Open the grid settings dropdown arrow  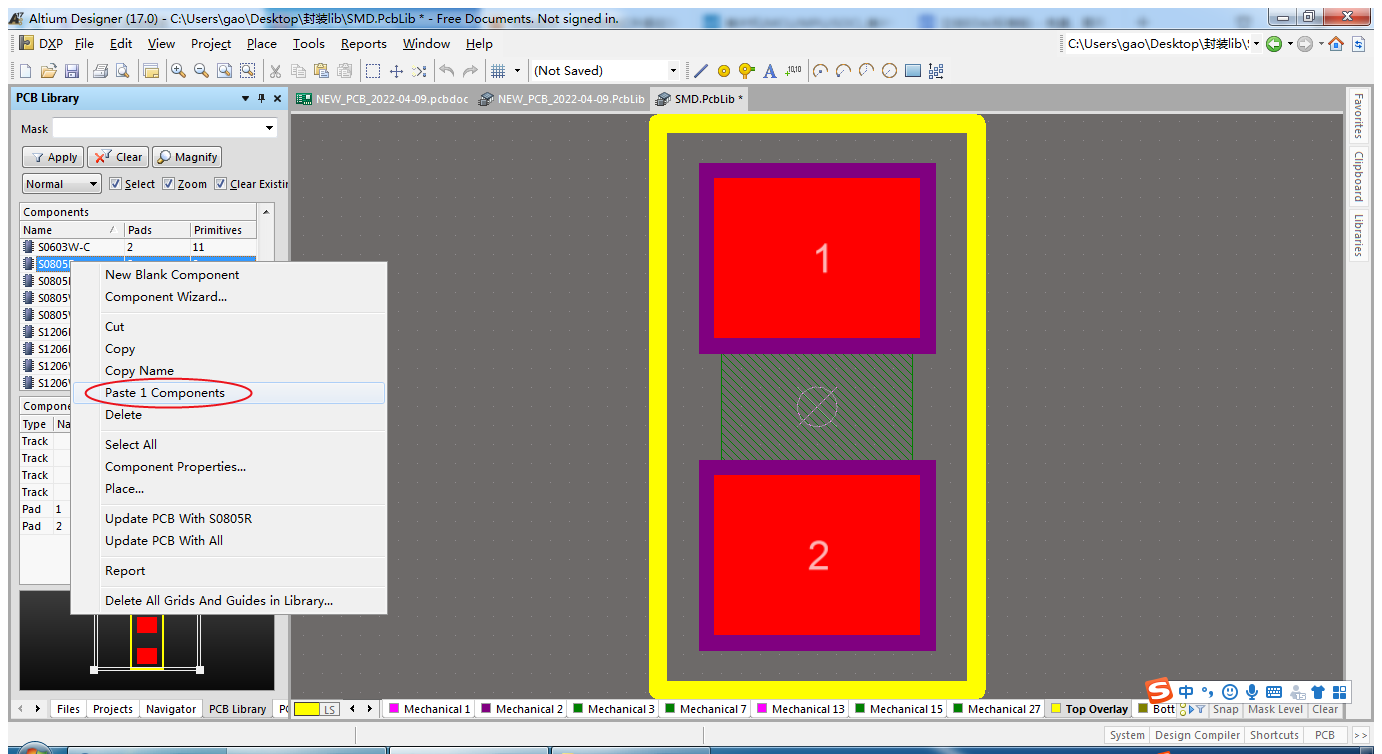click(517, 71)
